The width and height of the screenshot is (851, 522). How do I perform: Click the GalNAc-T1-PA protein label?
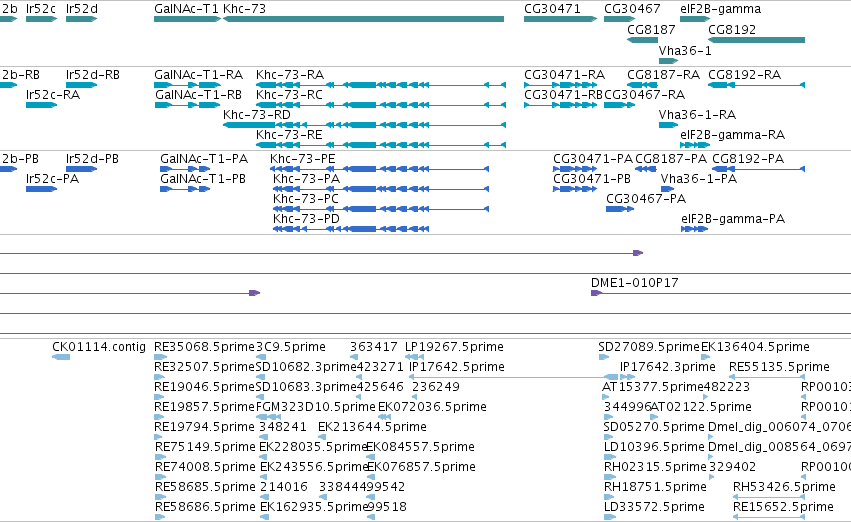(x=204, y=158)
